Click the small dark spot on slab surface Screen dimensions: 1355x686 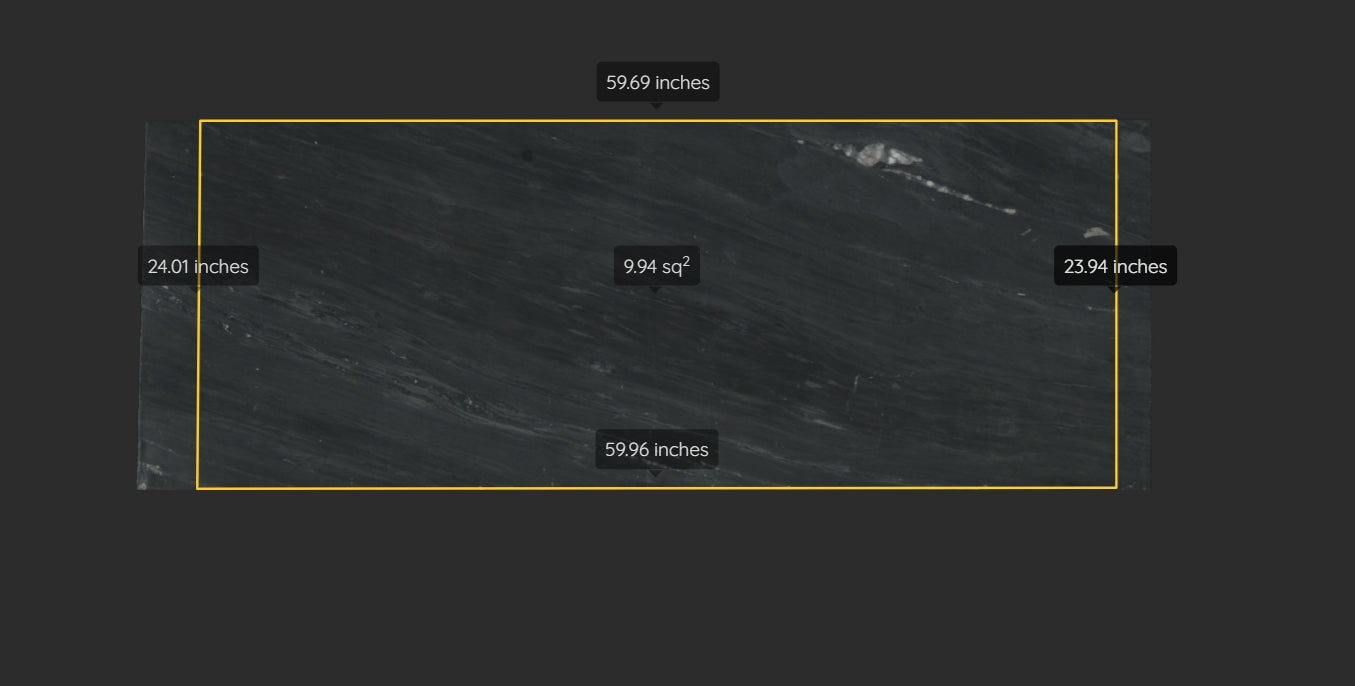click(x=527, y=155)
